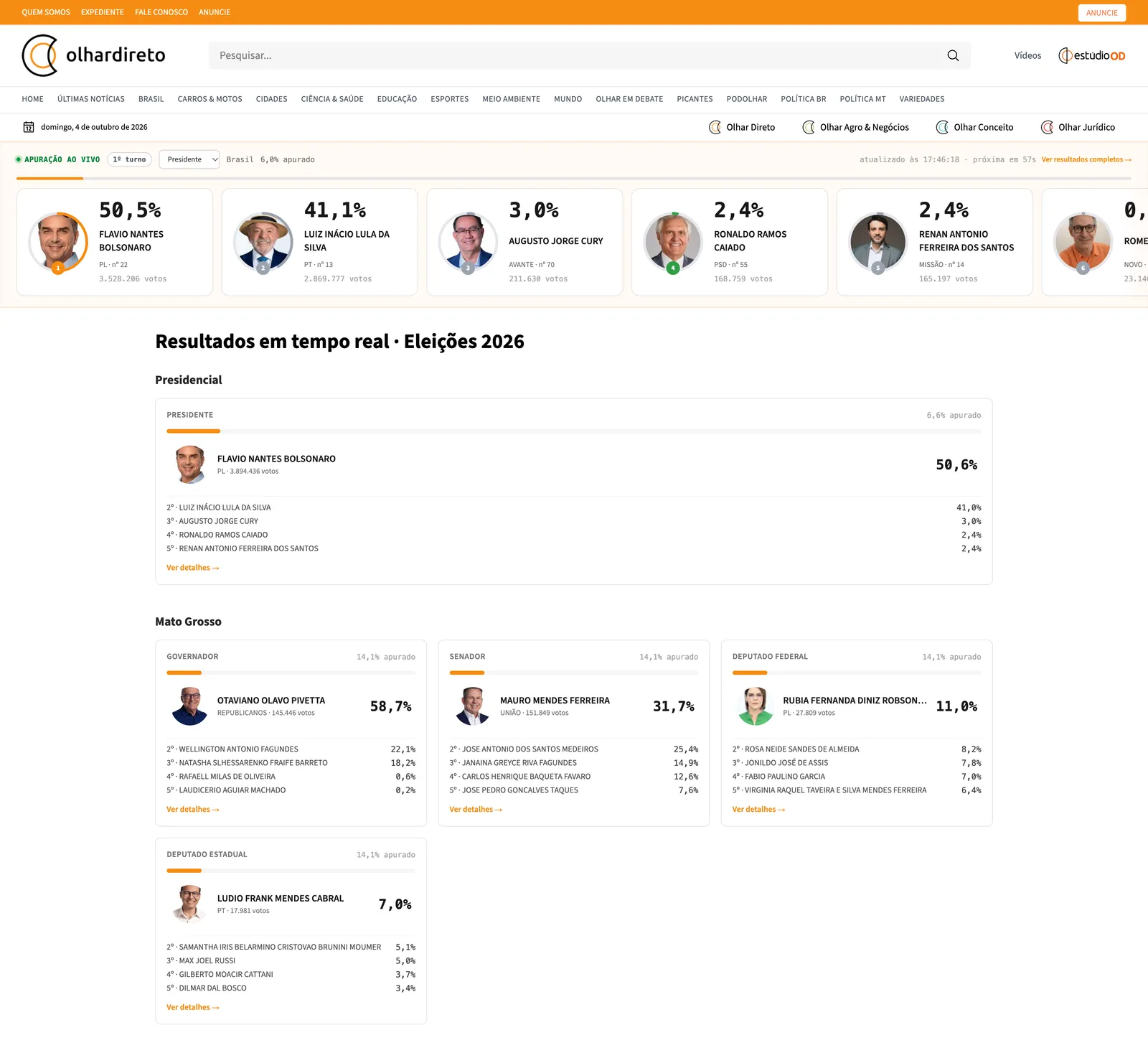Click Ver detalhes in Deputado Estadual card
1148x1053 pixels.
coord(193,1008)
